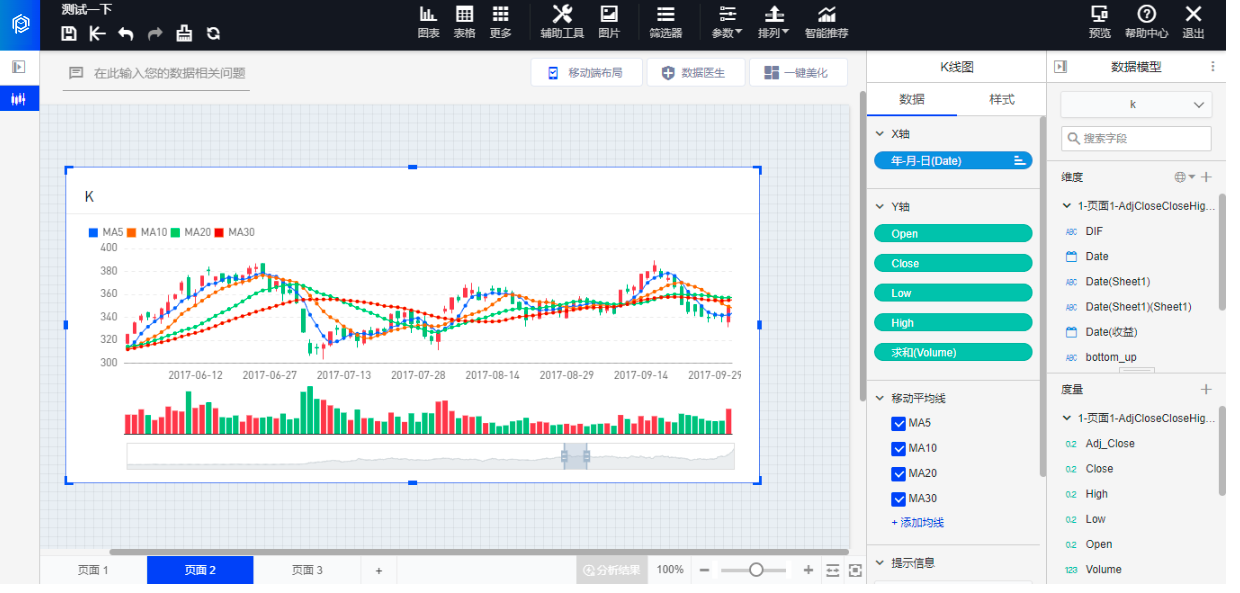
Task: Redo the last undone action
Action: (x=155, y=33)
